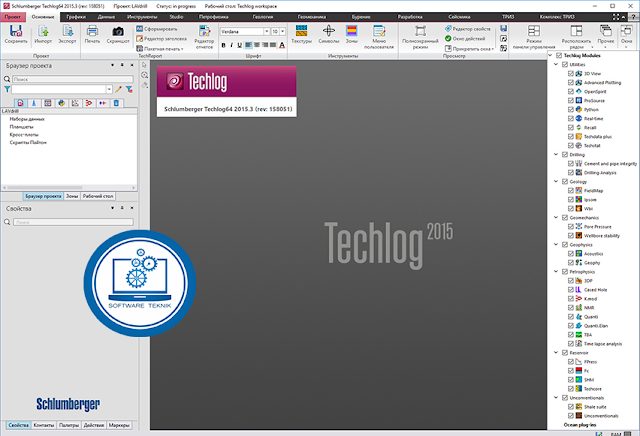Screen dimensions: 640x436
Task: Toggle the Acoustics module checkbox
Action: tap(571, 254)
